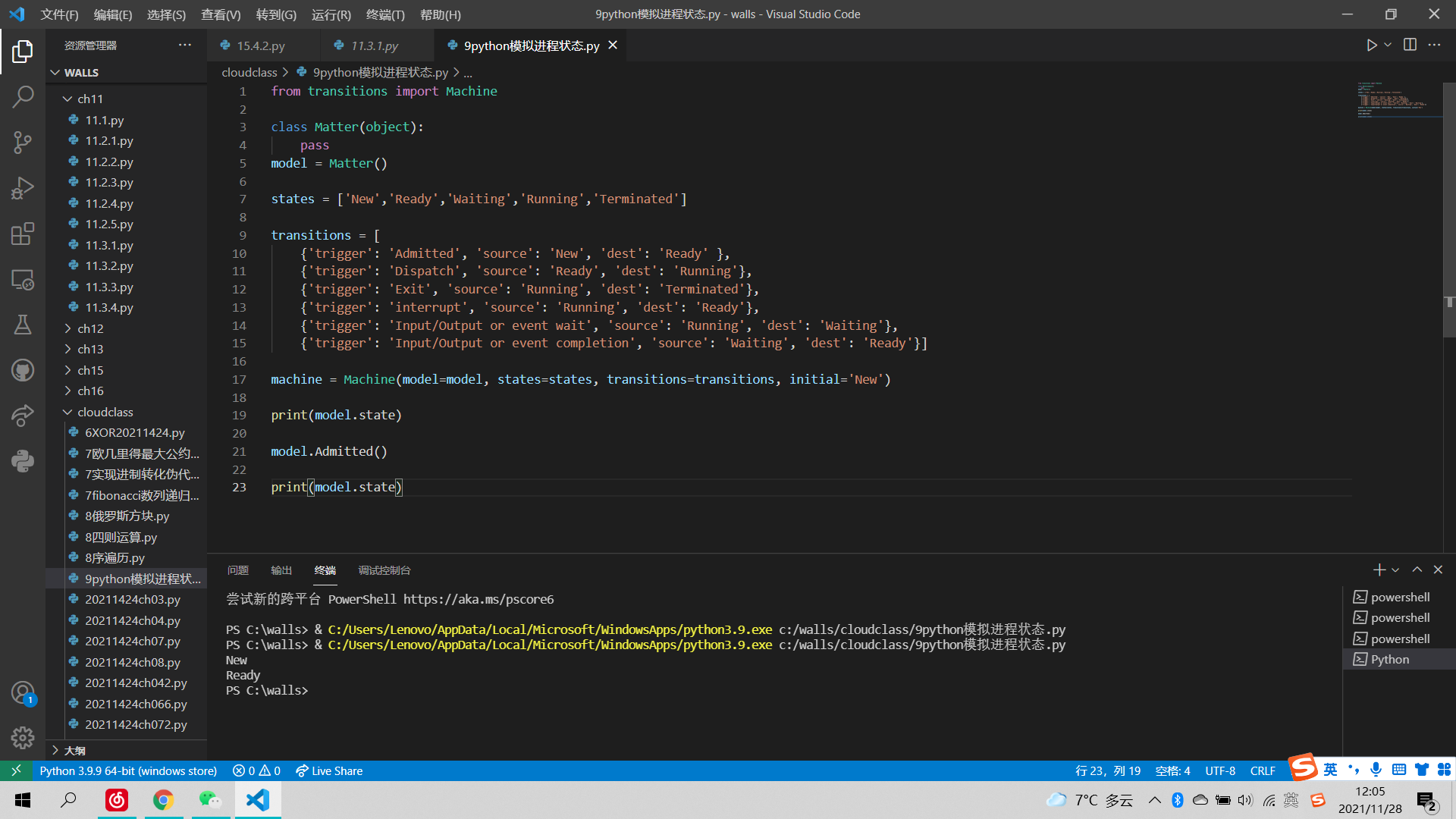Toggle CRLF end-of-line sequence in status bar
Viewport: 1456px width, 819px height.
pos(1263,770)
